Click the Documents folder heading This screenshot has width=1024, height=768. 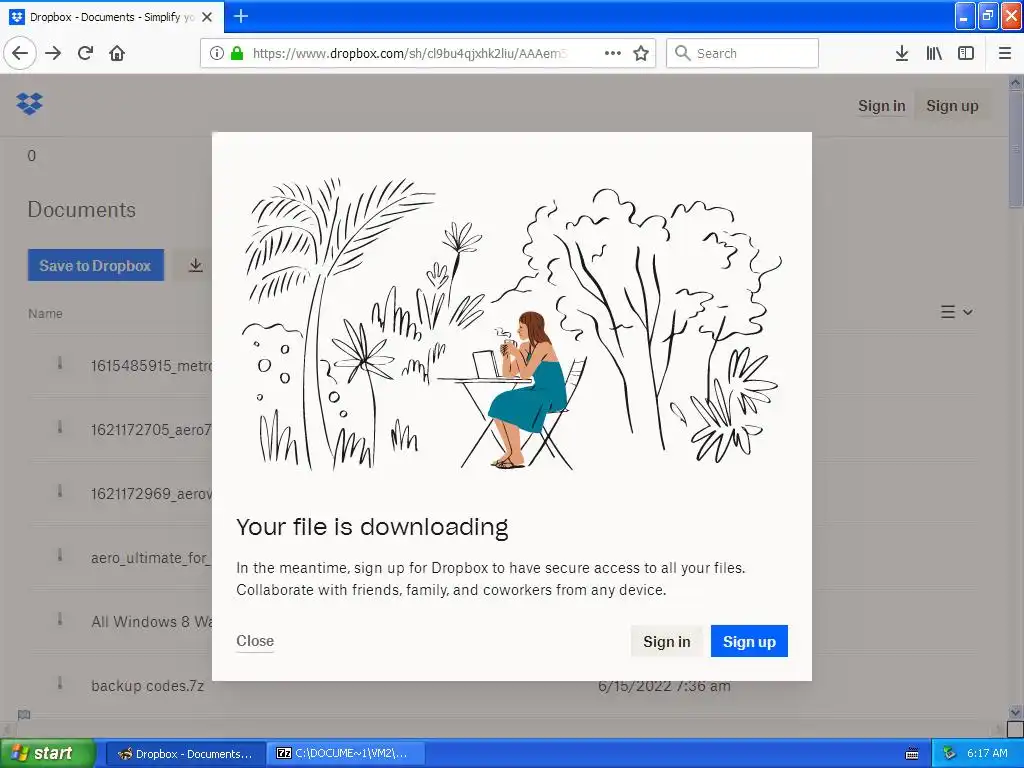point(82,210)
